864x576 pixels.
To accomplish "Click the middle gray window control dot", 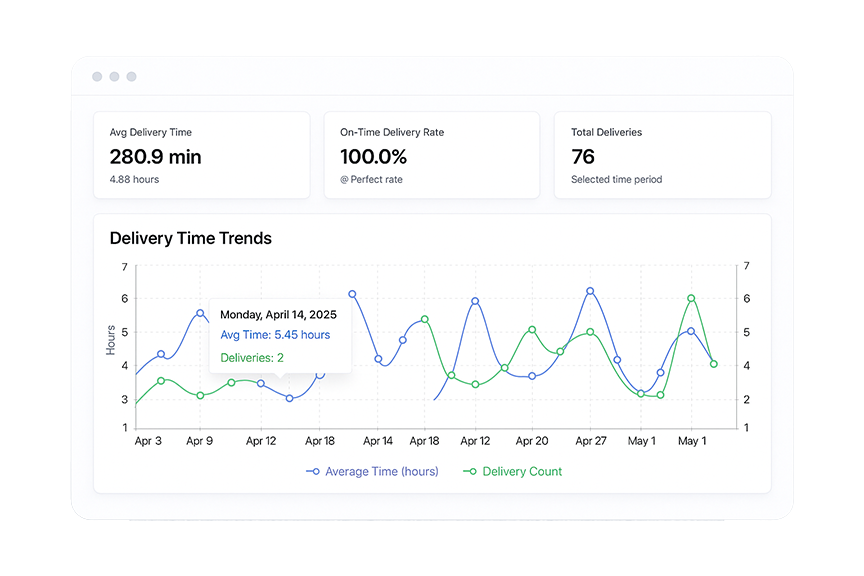I will [114, 77].
